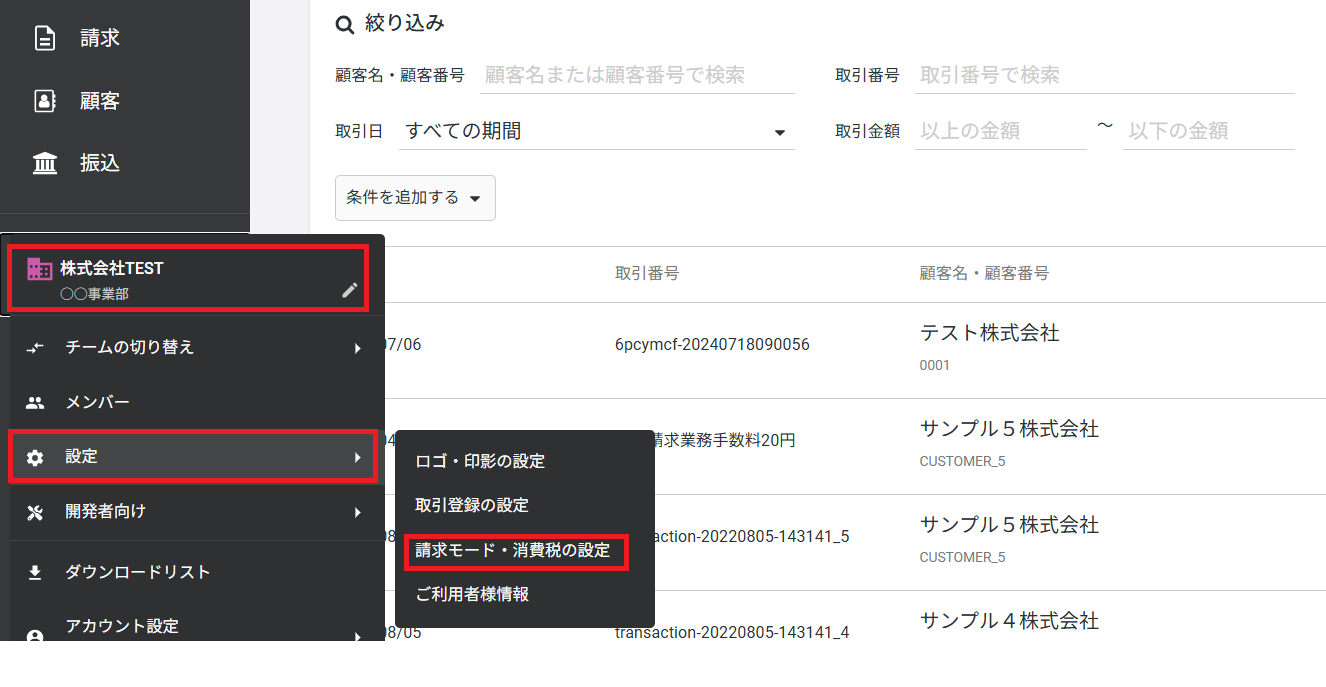Choose ご利用者様情報 from the submenu
The height and width of the screenshot is (687, 1326).
pos(525,595)
